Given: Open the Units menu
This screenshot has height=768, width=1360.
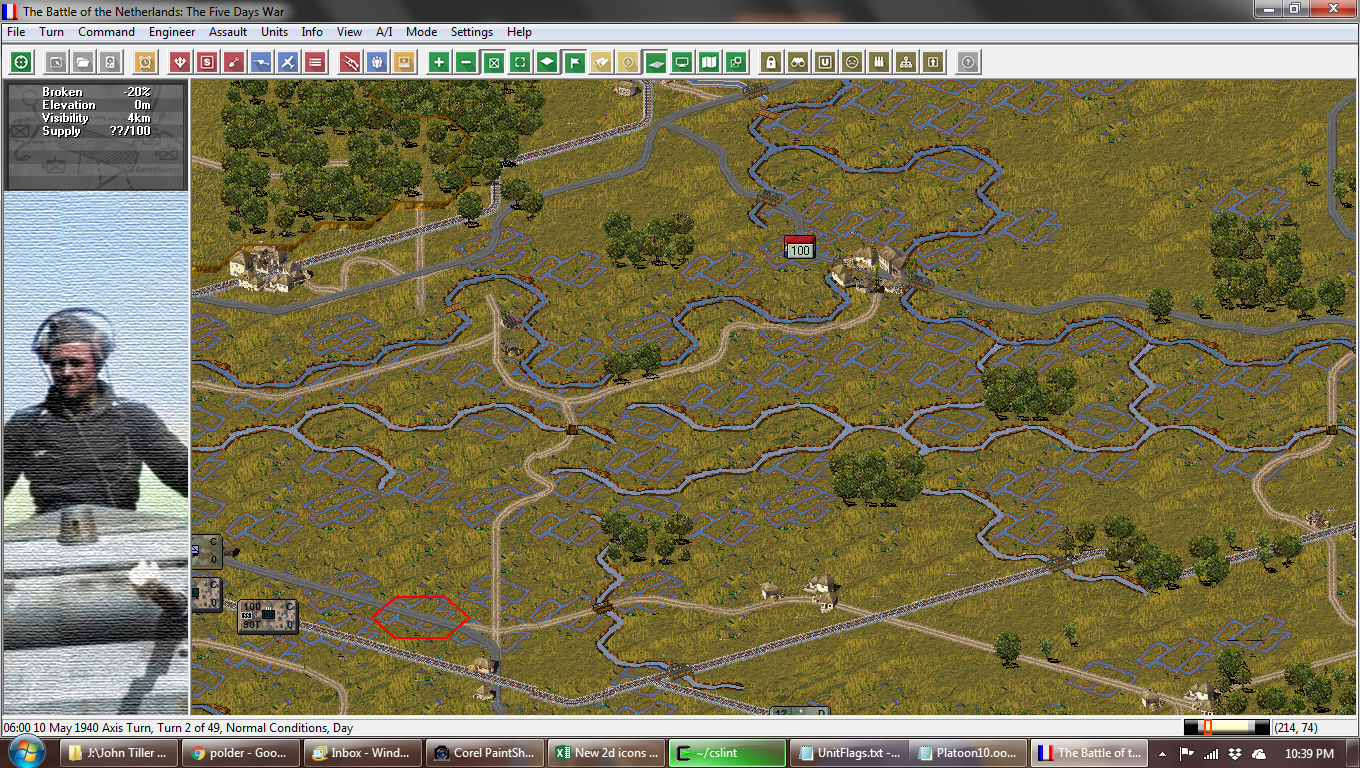Looking at the screenshot, I should coord(275,32).
